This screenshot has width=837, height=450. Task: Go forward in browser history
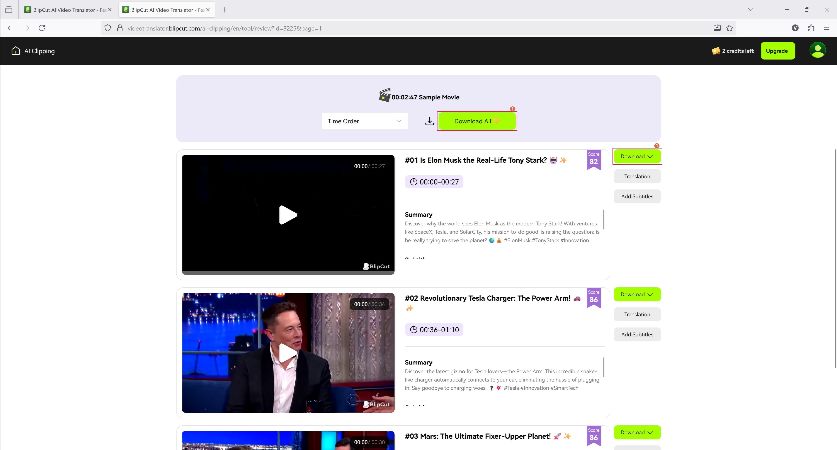pos(27,28)
